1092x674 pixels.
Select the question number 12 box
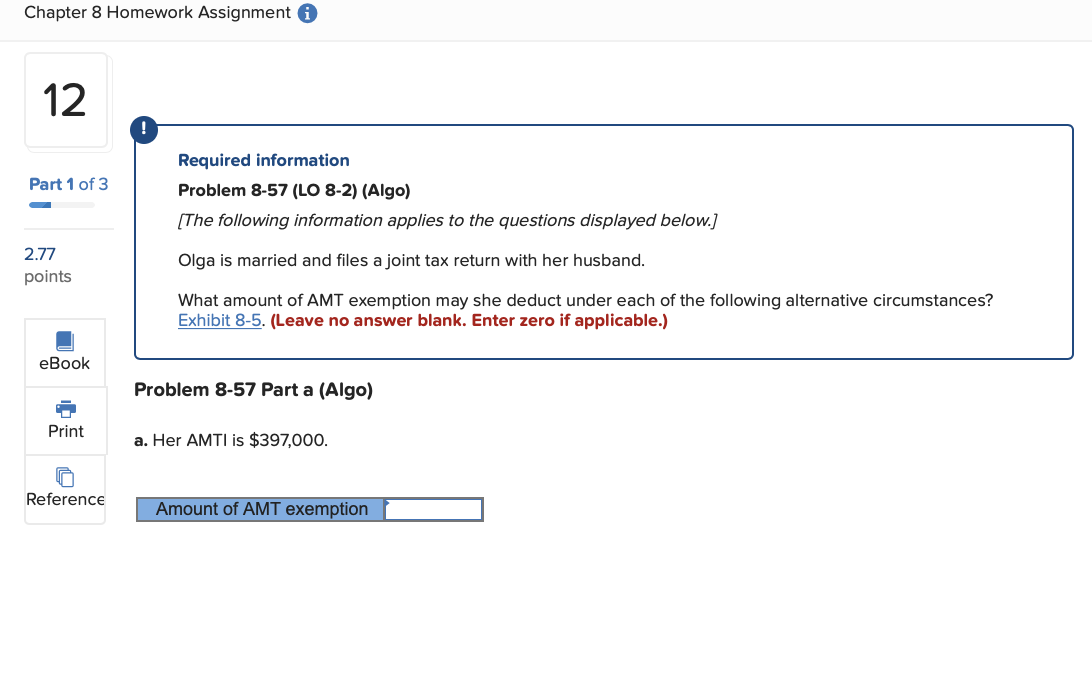66,100
